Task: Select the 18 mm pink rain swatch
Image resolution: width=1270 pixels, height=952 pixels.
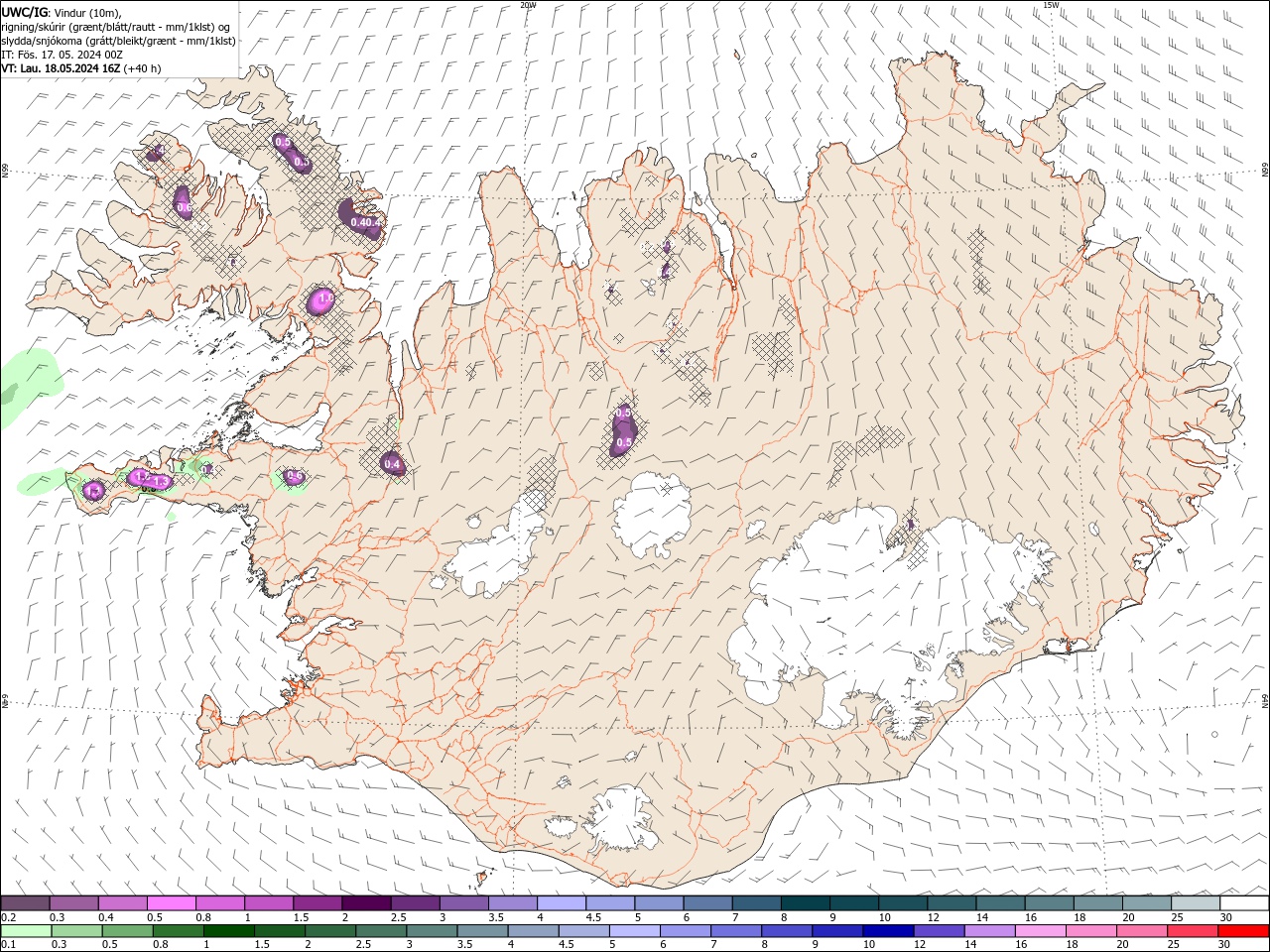Action: [x=1092, y=931]
